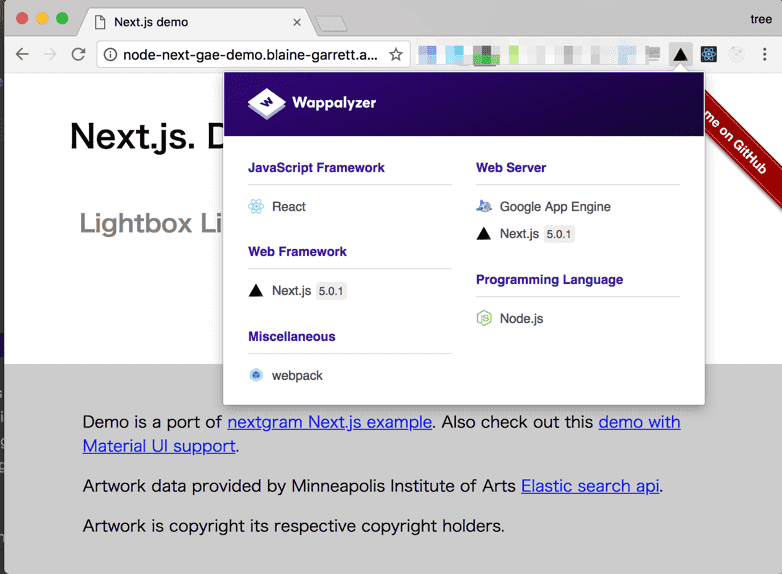Viewport: 782px width, 574px height.
Task: Click version 5.0.1 badge under Web Framework
Action: point(331,291)
